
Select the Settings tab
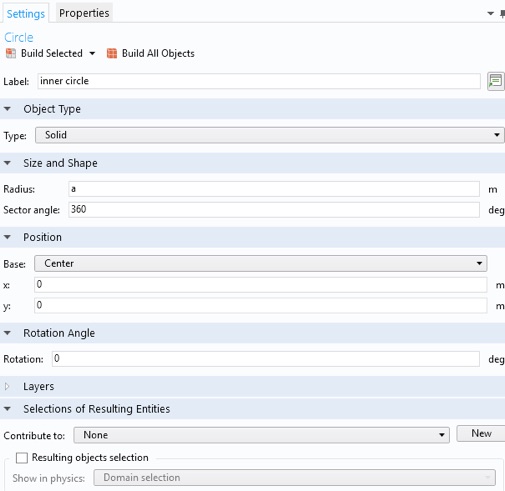(x=26, y=14)
